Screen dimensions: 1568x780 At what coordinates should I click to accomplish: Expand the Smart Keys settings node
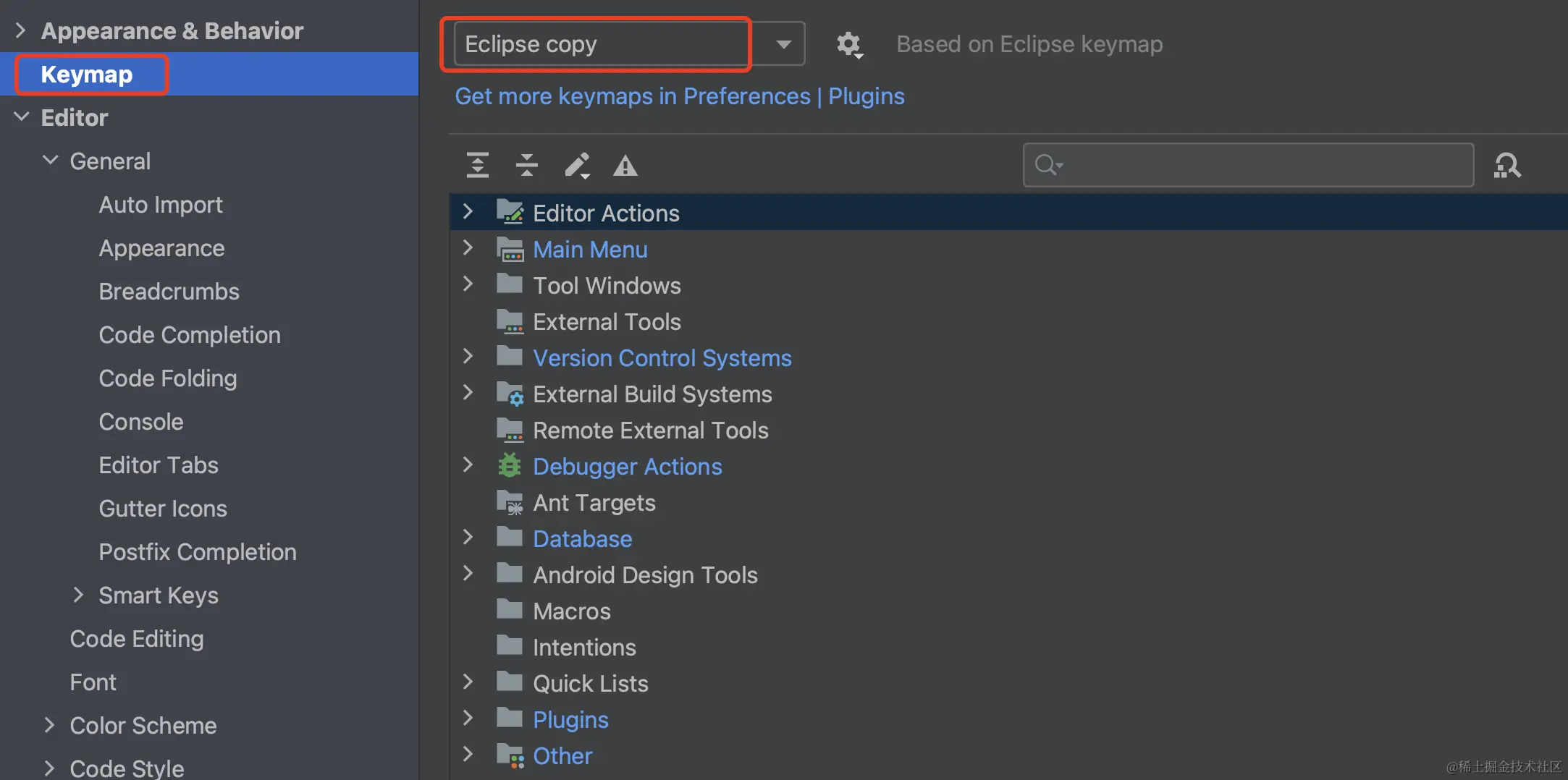[78, 595]
